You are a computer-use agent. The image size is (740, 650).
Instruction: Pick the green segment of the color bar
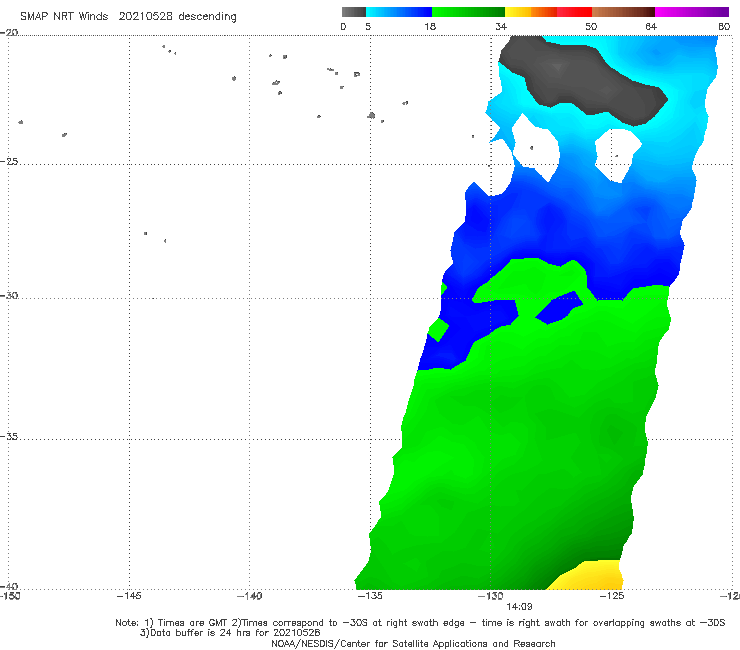pyautogui.click(x=469, y=12)
